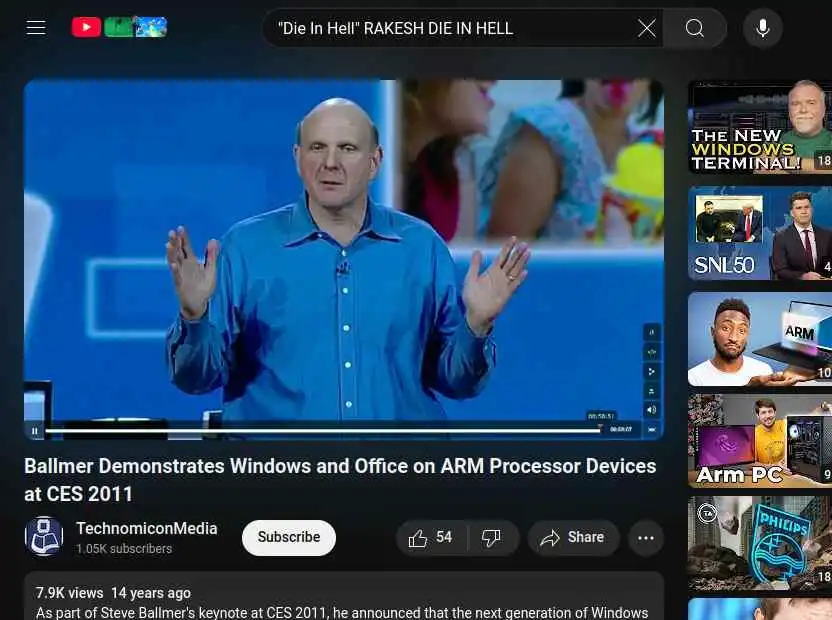Screen dimensions: 832x620
Task: Click the "1.05K subscribers" text
Action: pos(124,549)
